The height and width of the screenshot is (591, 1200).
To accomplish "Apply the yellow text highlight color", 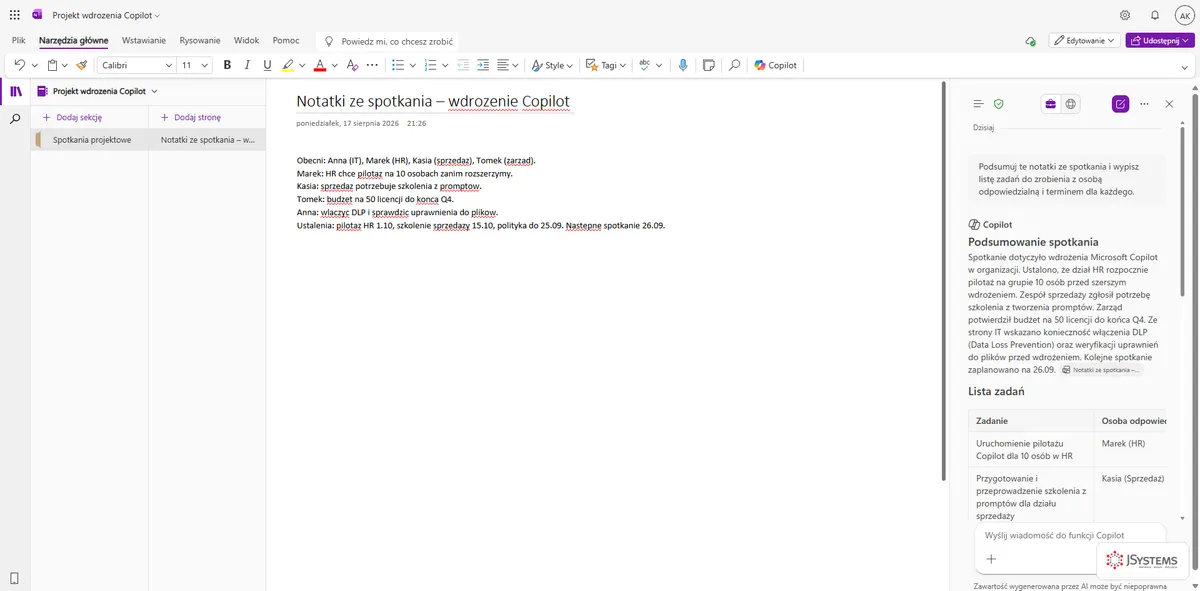I will 288,65.
